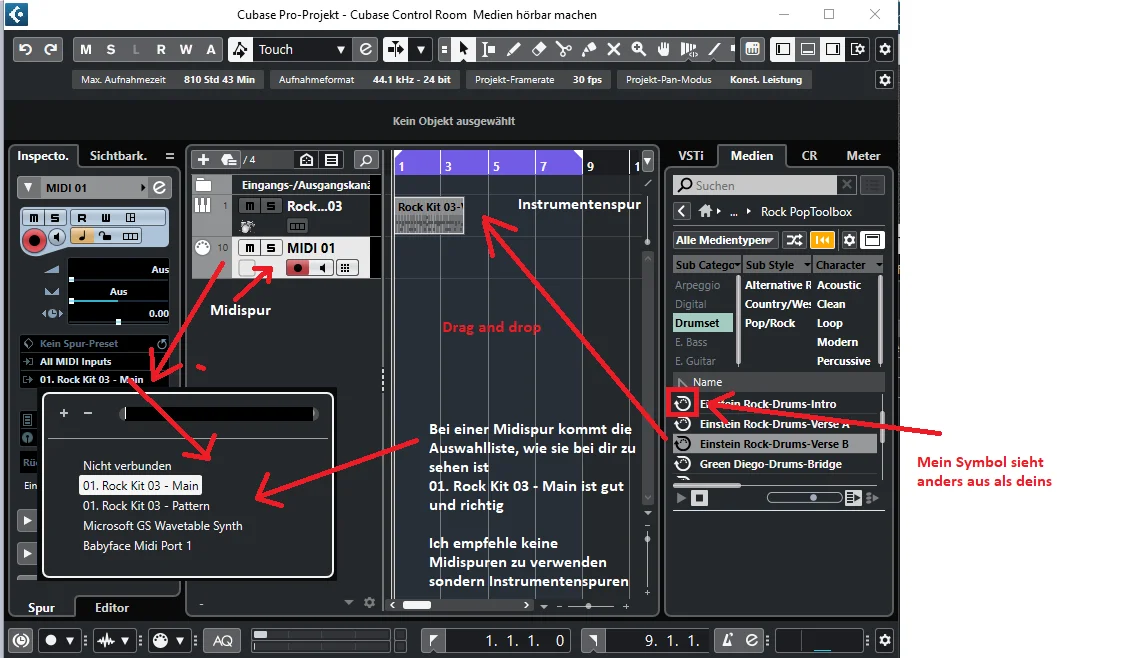1135x658 pixels.
Task: Click the redo arrow in the toolbar
Action: [x=51, y=49]
